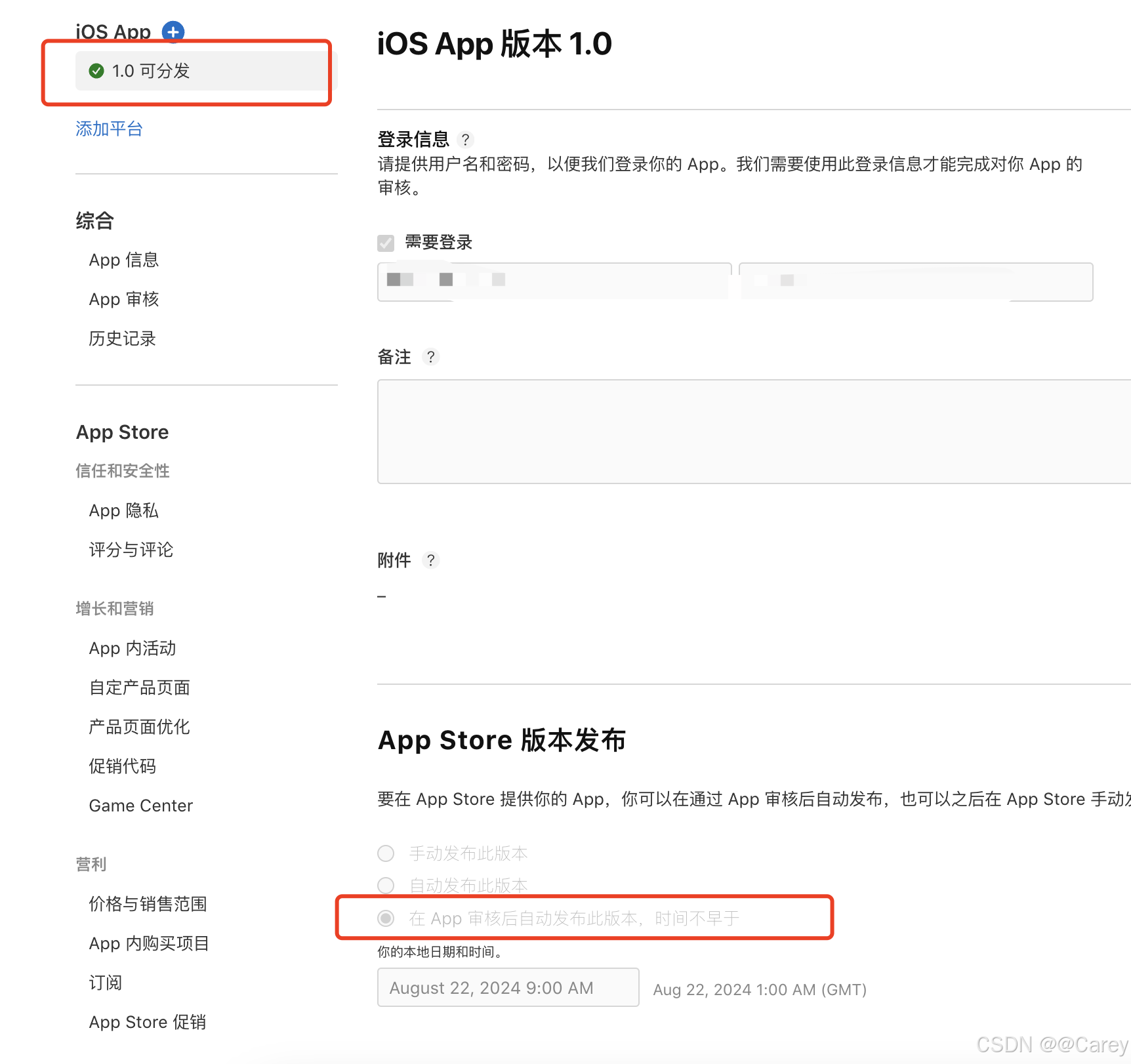The width and height of the screenshot is (1131, 1064).
Task: Click the App Store 版本发布 heading
Action: click(502, 740)
